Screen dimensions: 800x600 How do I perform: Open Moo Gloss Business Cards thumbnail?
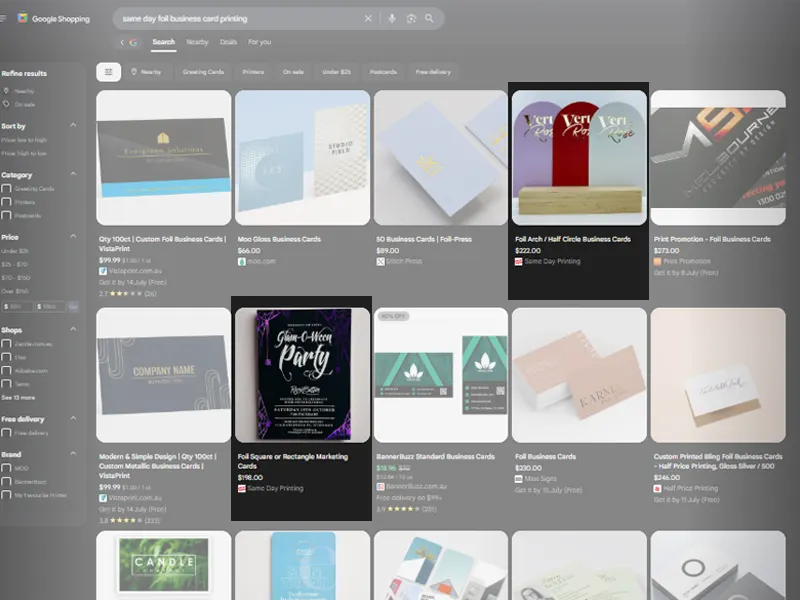point(302,158)
